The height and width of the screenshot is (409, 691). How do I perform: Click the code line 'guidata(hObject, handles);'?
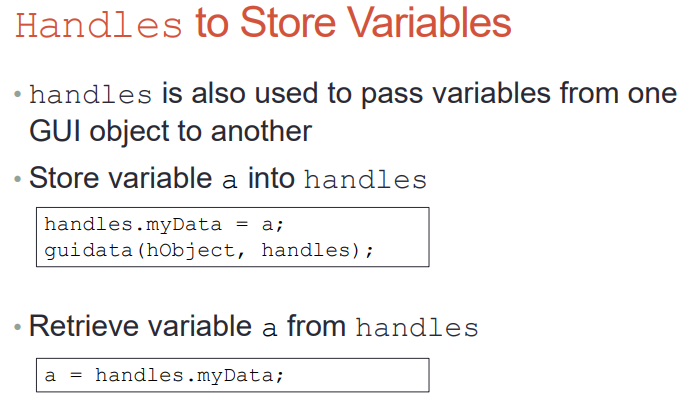(x=209, y=251)
